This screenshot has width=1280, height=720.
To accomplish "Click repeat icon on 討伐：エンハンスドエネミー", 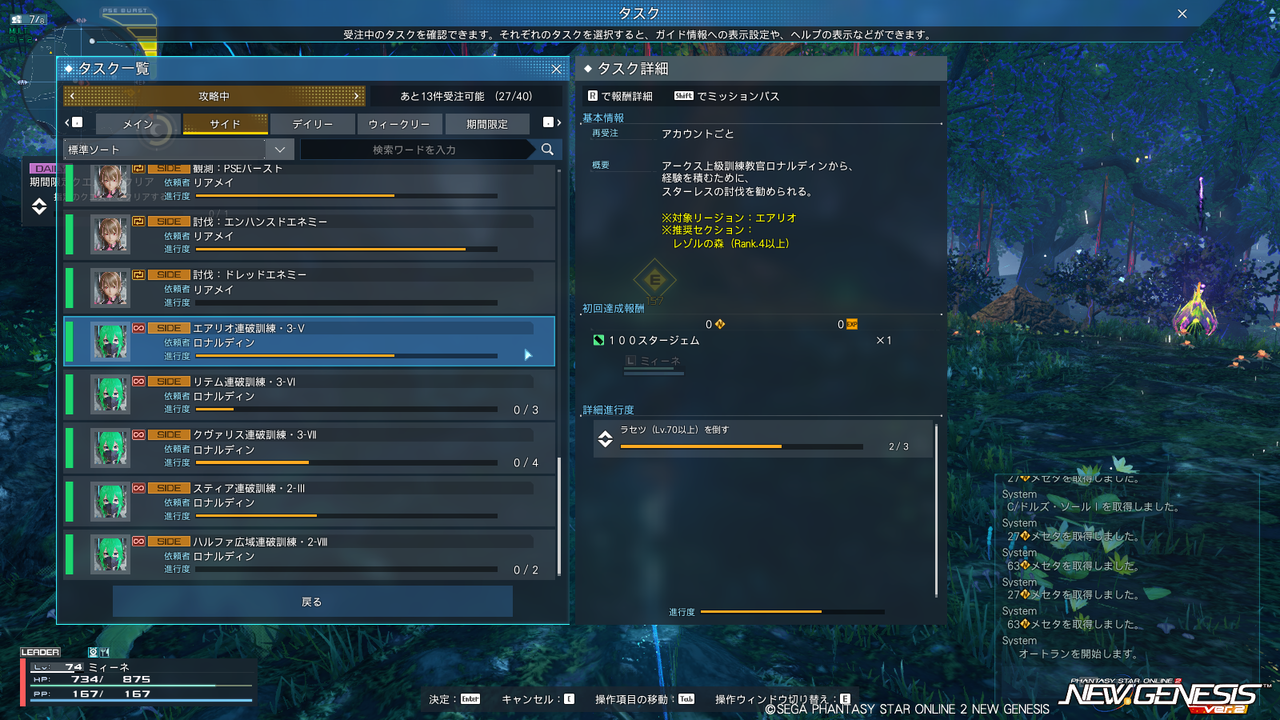I will point(139,221).
